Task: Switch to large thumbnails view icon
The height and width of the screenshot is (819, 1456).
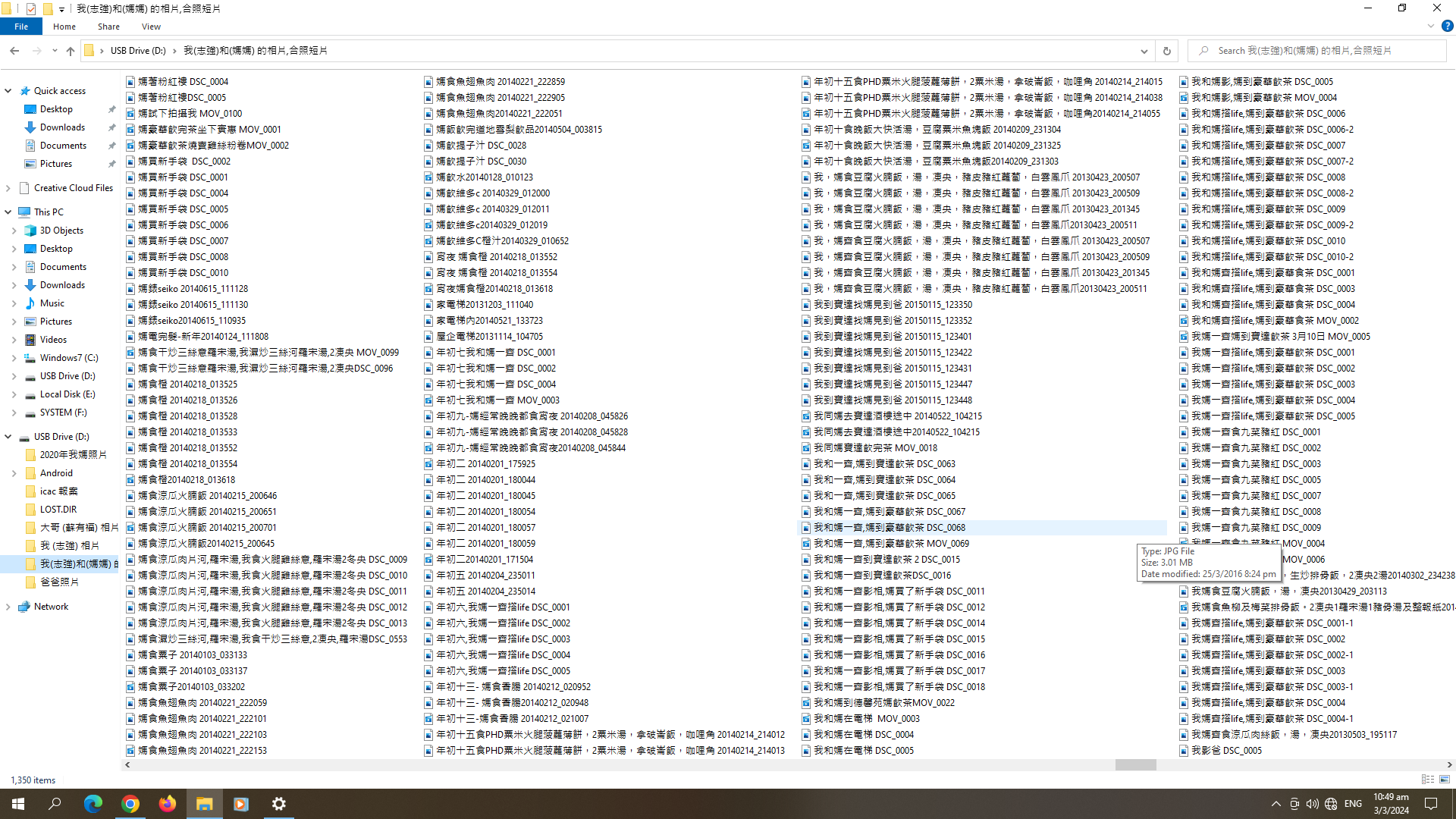Action: tap(1445, 780)
